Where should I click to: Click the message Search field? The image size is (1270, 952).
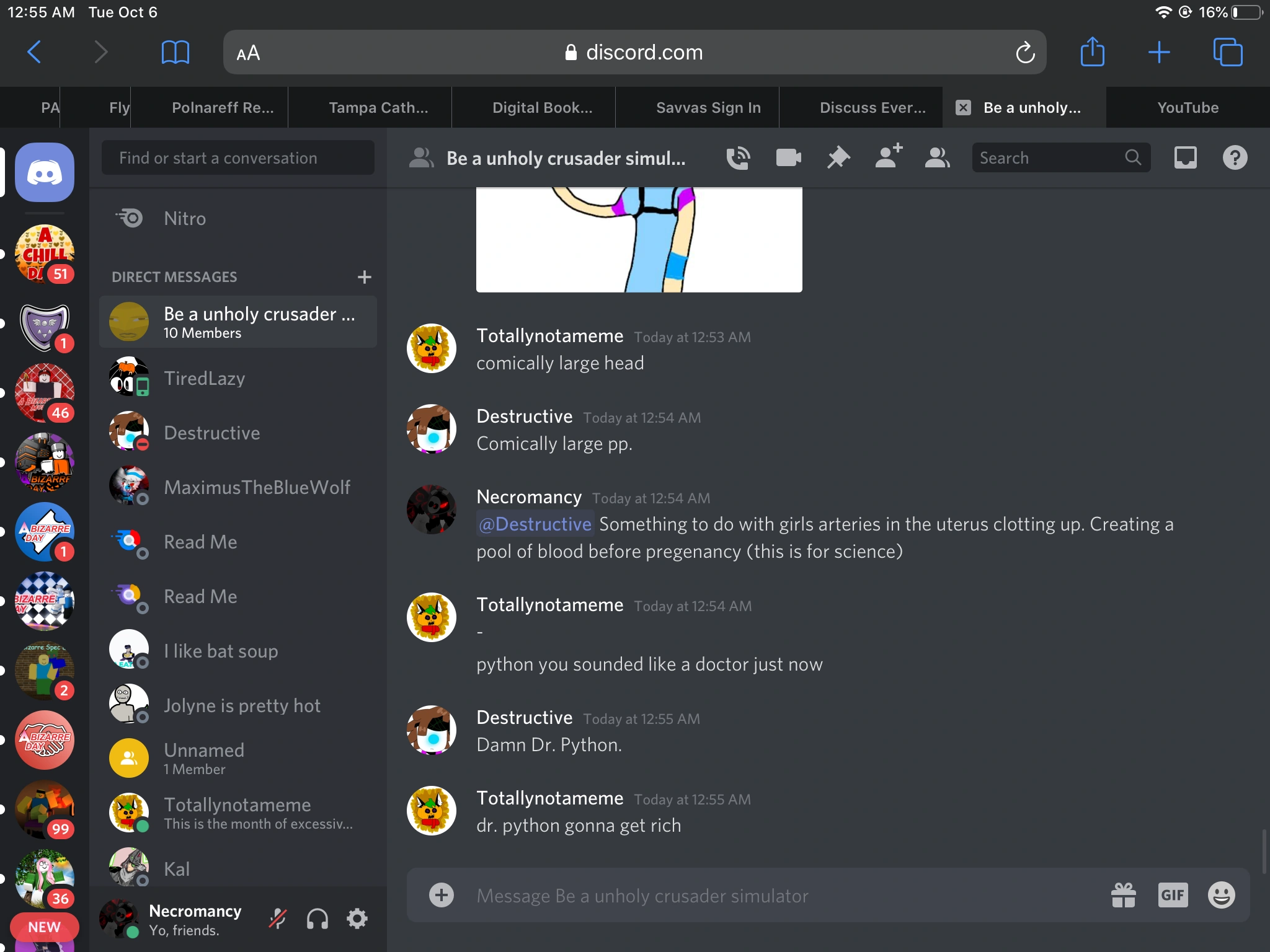[x=1048, y=158]
